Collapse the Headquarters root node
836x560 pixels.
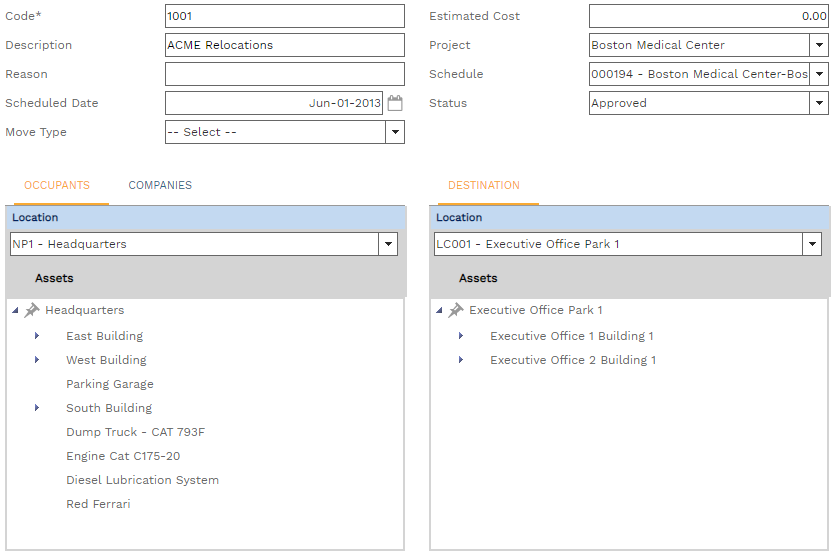click(x=15, y=311)
